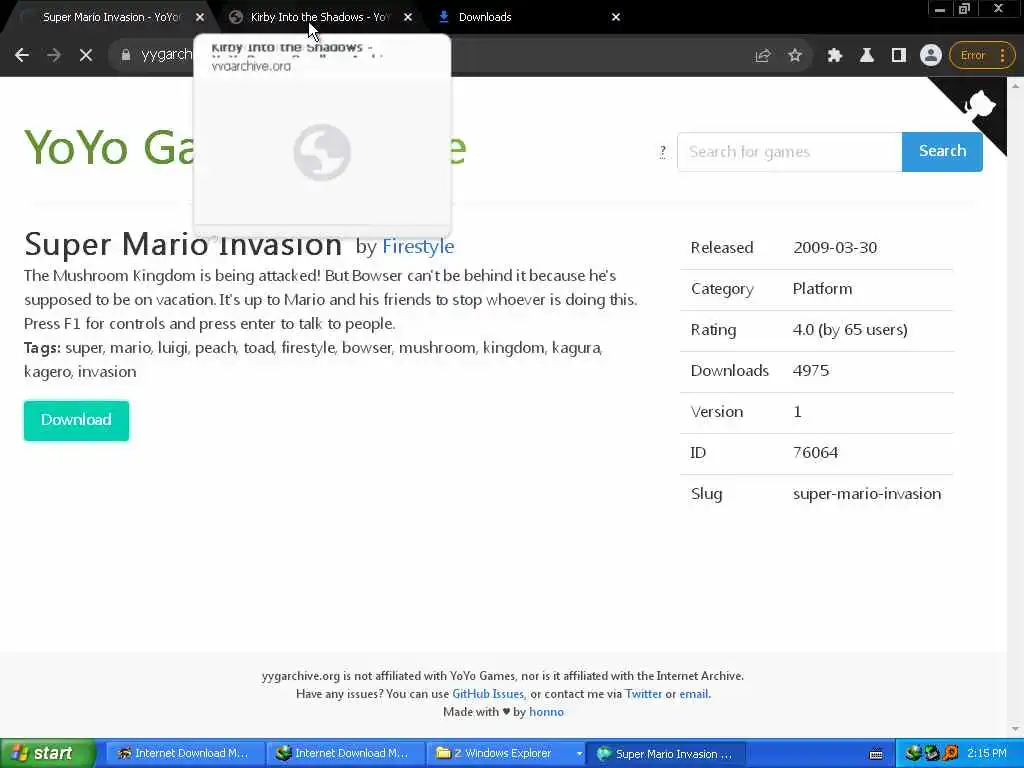
Task: Open the GitHub Issues link
Action: (488, 694)
